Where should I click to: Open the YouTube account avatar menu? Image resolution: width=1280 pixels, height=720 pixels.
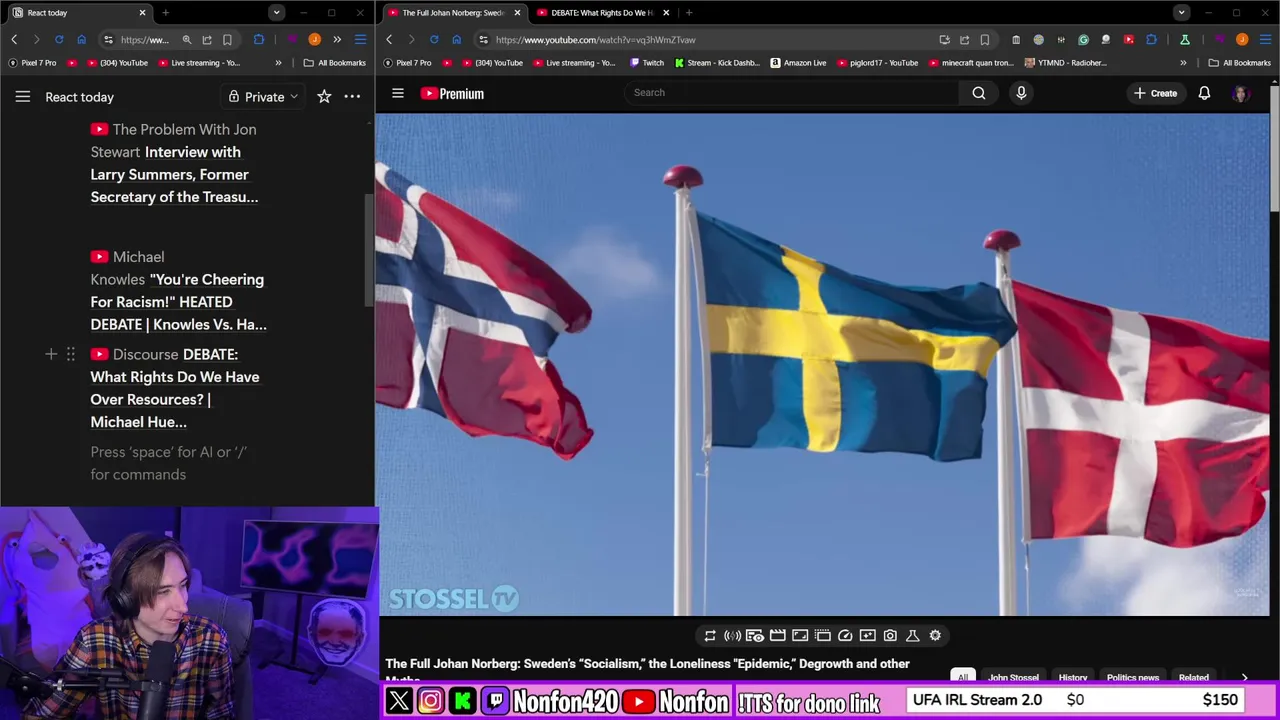tap(1241, 93)
